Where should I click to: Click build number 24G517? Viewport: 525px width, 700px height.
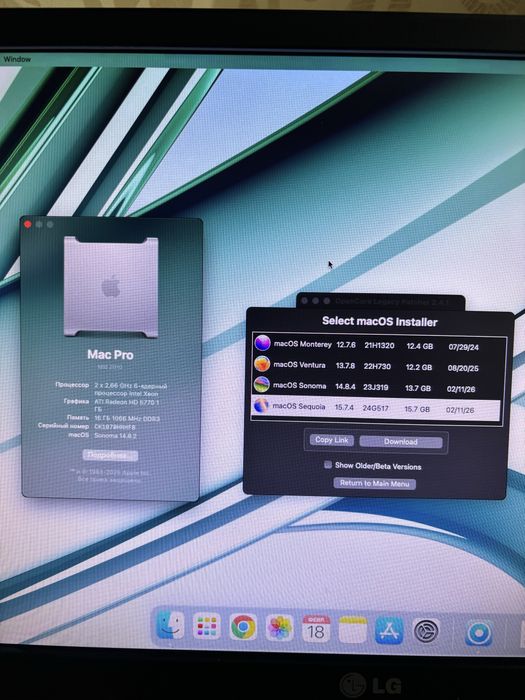[375, 408]
